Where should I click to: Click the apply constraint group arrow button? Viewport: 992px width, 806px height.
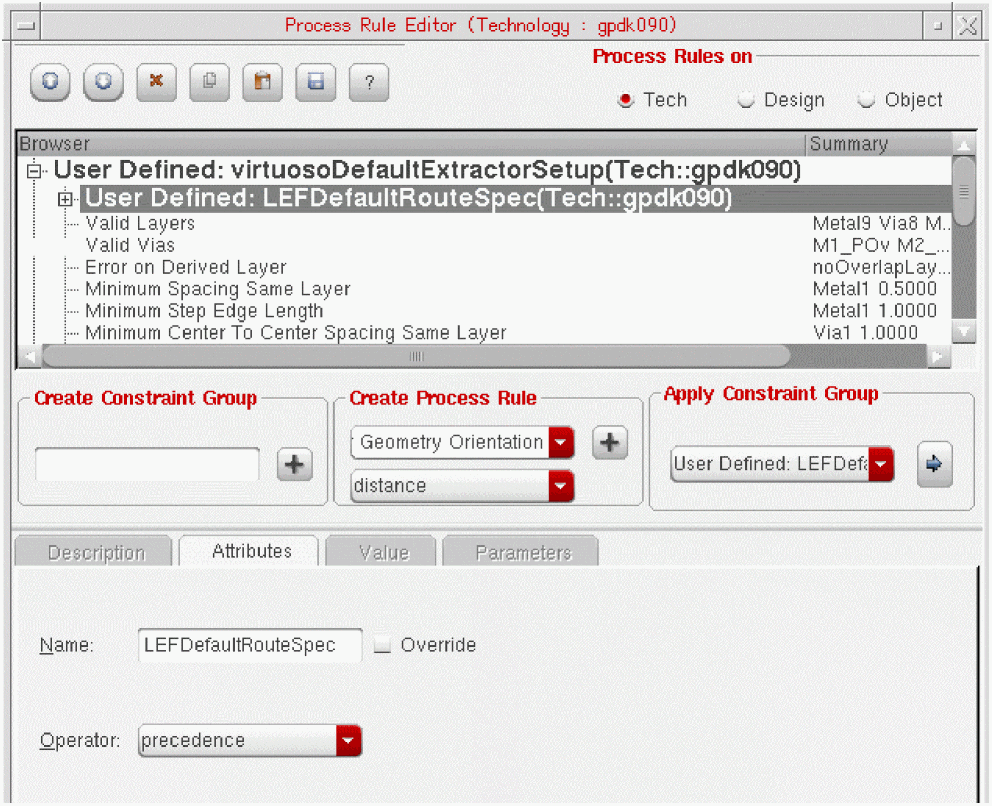[934, 464]
